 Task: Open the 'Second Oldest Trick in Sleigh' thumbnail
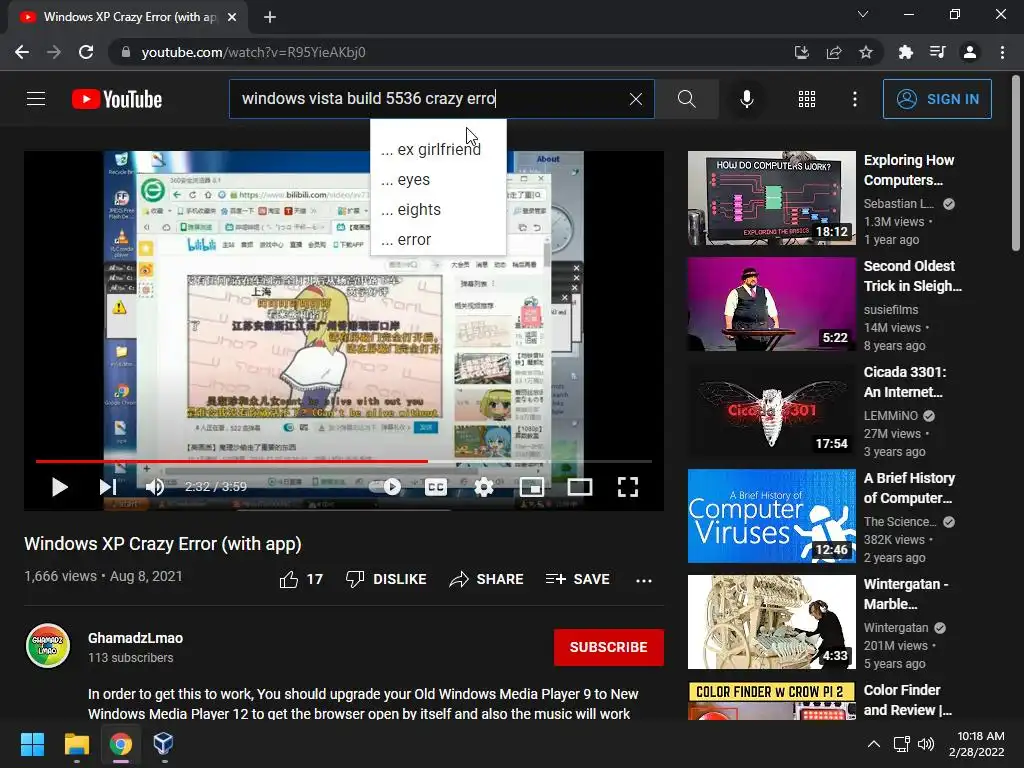pos(771,304)
